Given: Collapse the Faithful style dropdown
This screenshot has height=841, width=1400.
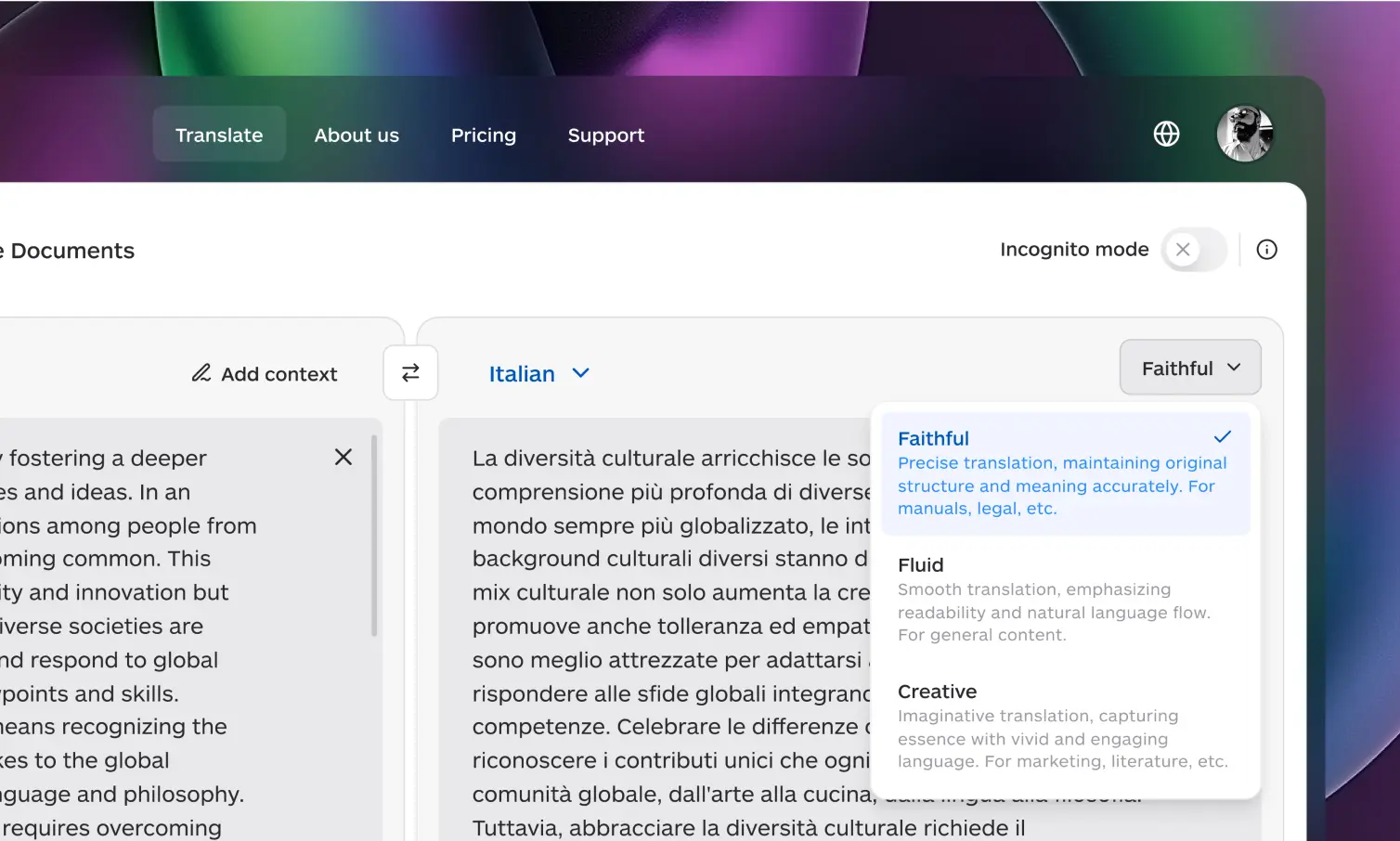Looking at the screenshot, I should [1189, 369].
